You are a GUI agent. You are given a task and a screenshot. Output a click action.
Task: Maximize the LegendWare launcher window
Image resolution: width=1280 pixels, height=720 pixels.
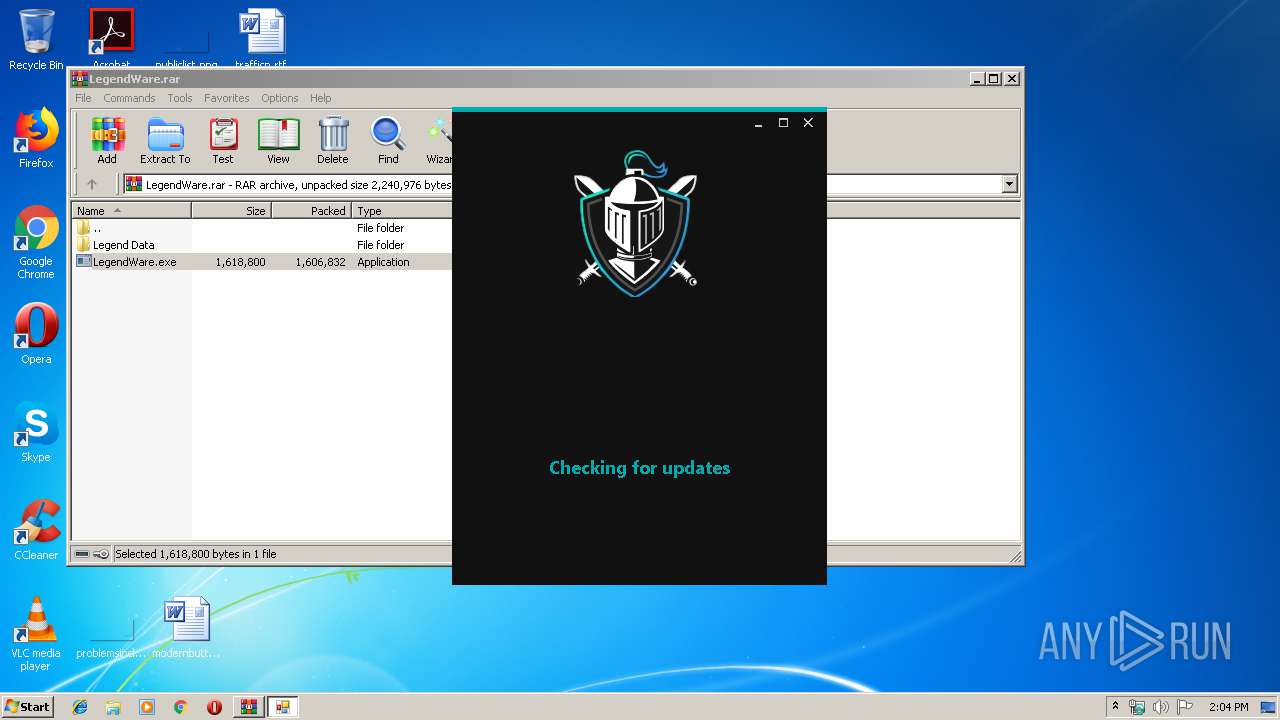pos(783,123)
